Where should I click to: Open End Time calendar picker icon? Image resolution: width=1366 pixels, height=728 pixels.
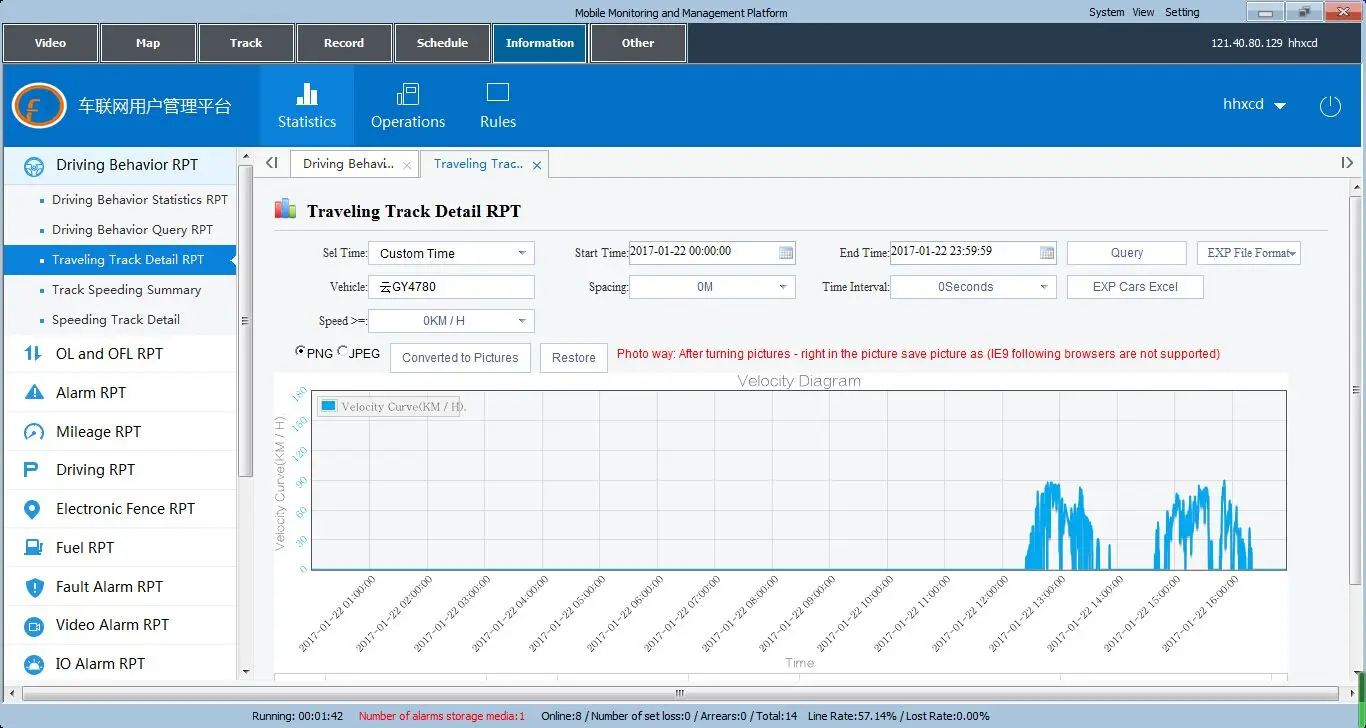point(1047,253)
